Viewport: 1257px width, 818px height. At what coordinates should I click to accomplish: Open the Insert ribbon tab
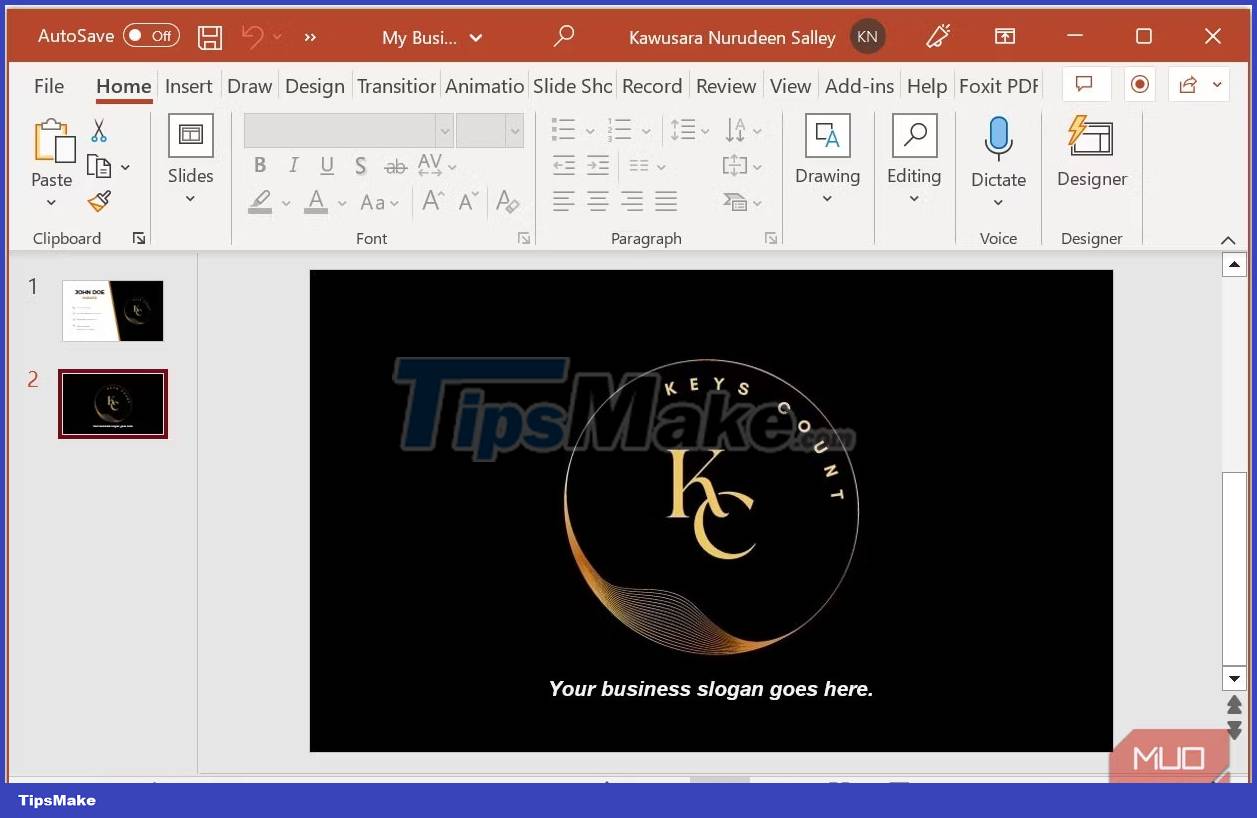[x=188, y=86]
